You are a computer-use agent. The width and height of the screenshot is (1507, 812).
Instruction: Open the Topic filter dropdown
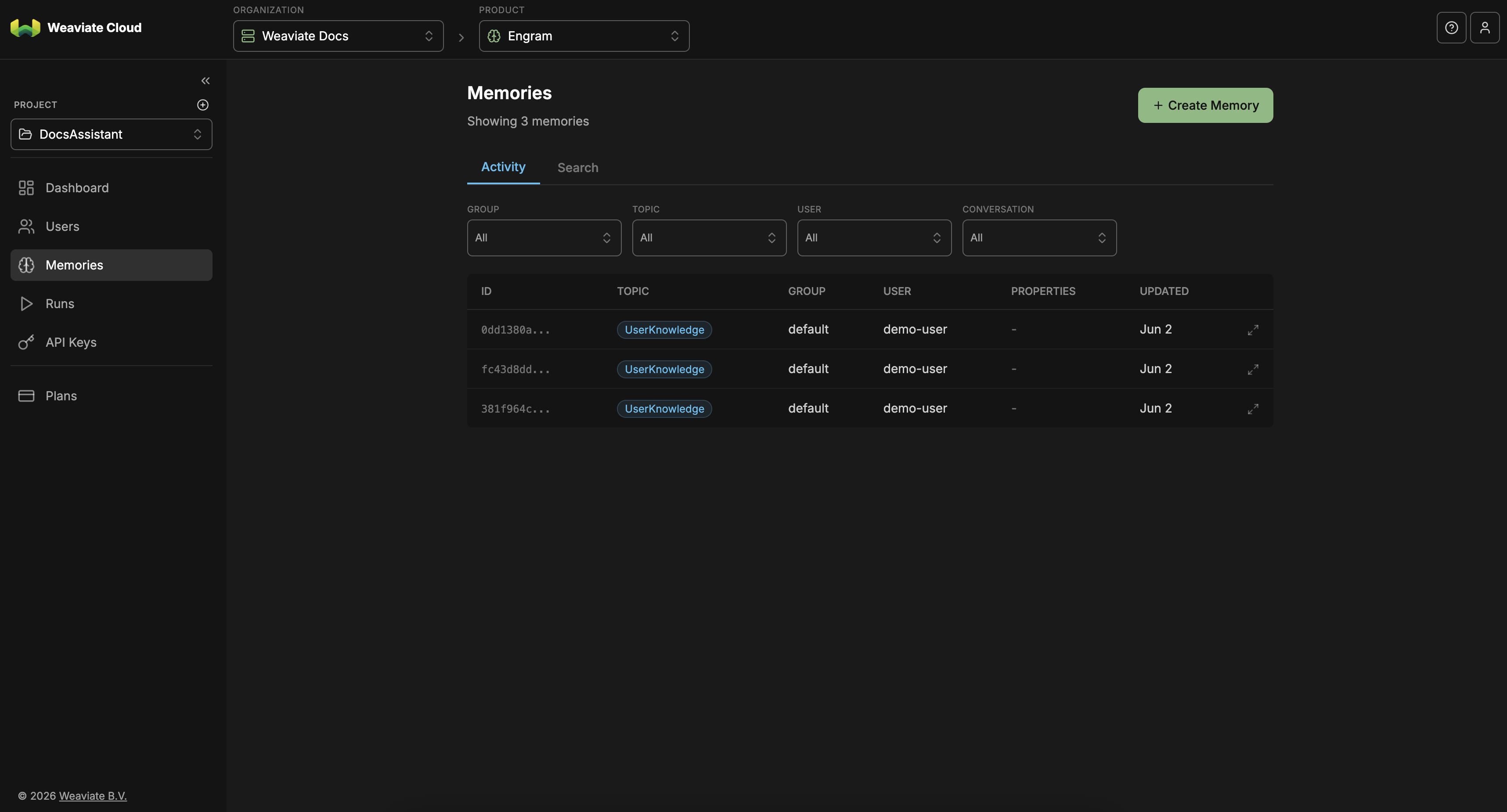[709, 237]
